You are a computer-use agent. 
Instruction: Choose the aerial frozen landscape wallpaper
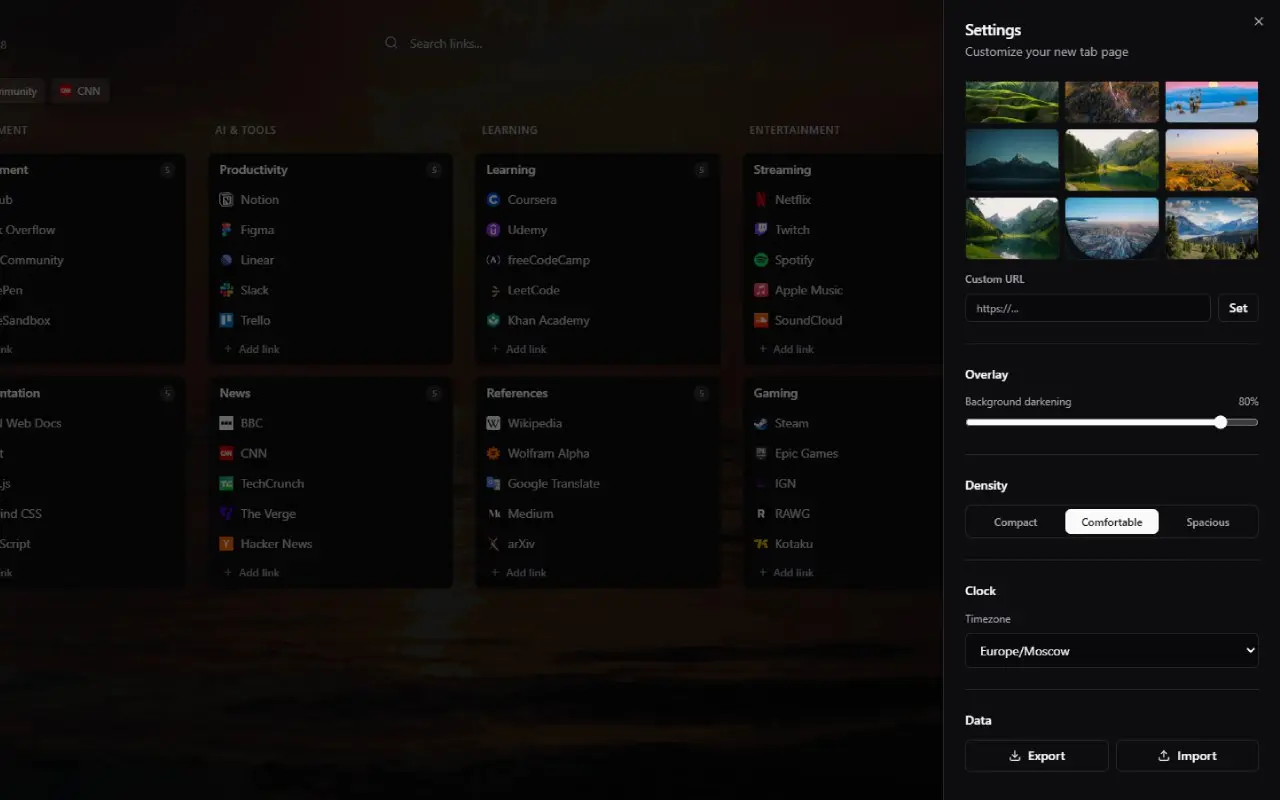tap(1112, 228)
